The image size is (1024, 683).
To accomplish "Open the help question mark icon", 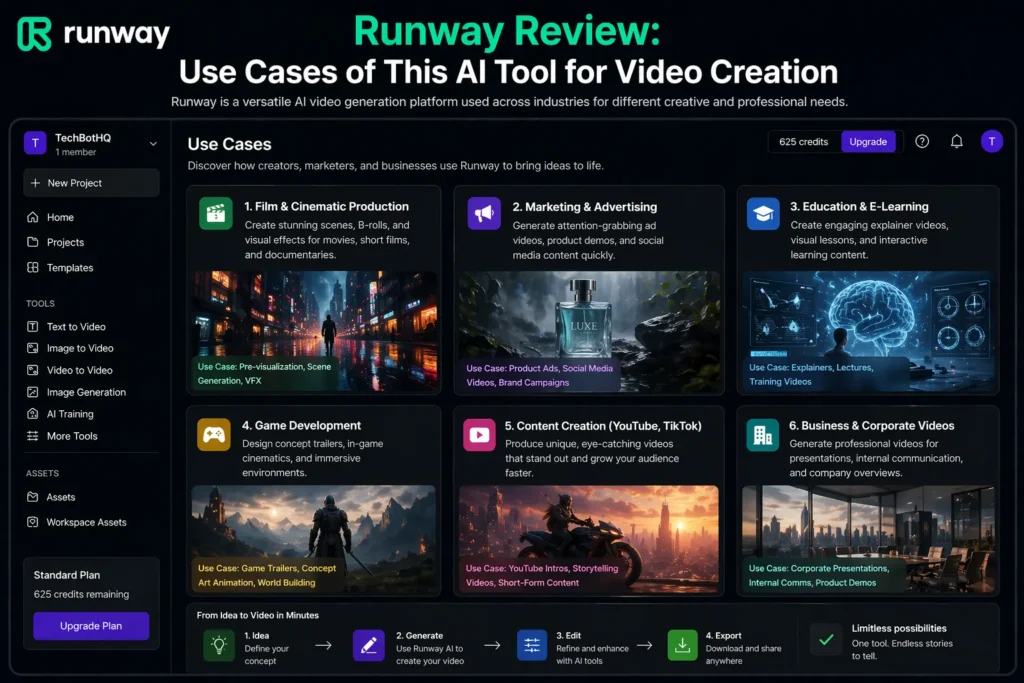I will tap(922, 141).
